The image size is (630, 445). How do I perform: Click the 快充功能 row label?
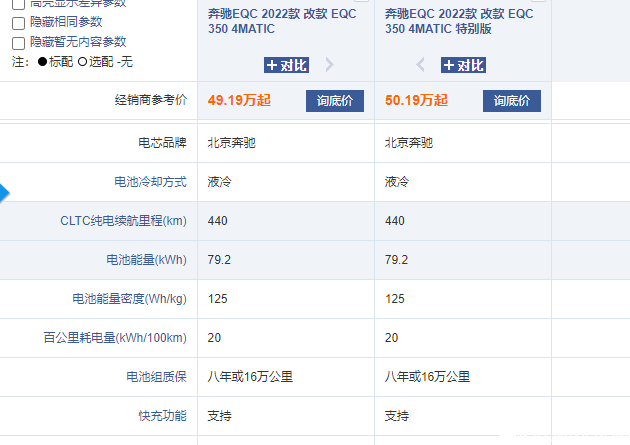click(162, 416)
